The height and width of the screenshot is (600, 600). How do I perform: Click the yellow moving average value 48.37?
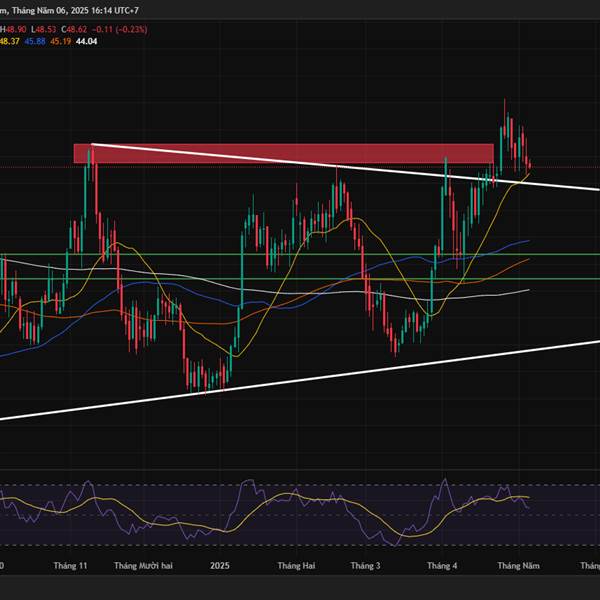[x=10, y=41]
